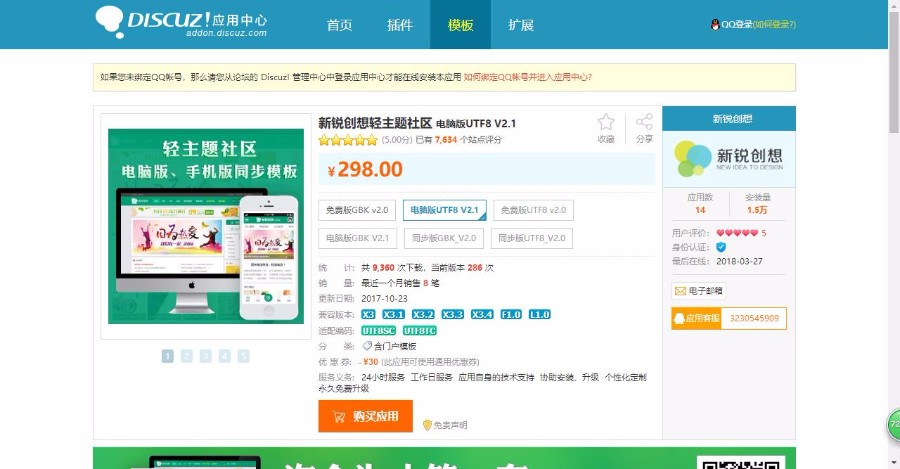Select 免费版UTF8 v2.0 version option
The image size is (900, 469).
click(533, 210)
